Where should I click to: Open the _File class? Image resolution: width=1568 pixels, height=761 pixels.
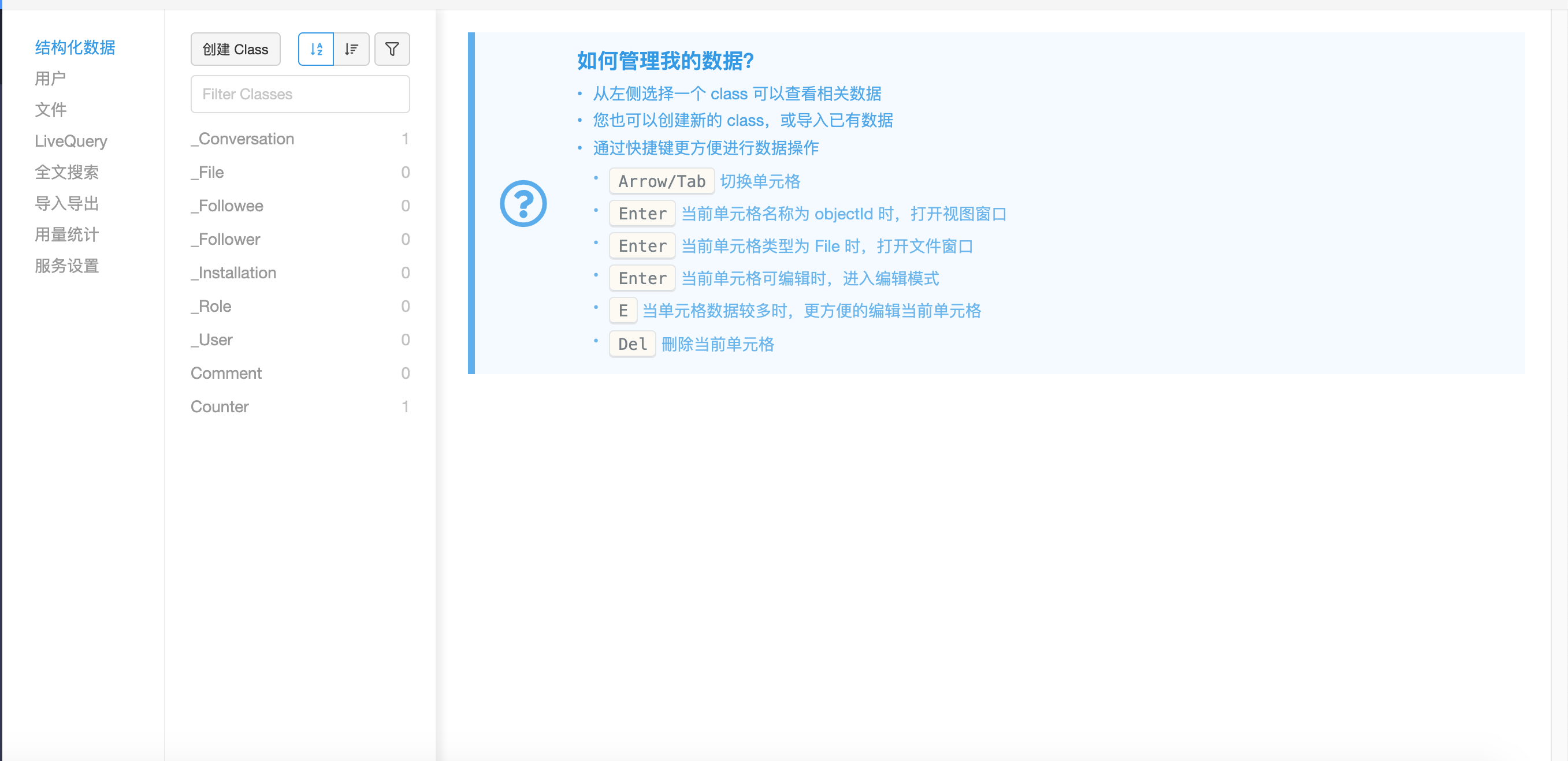(207, 172)
